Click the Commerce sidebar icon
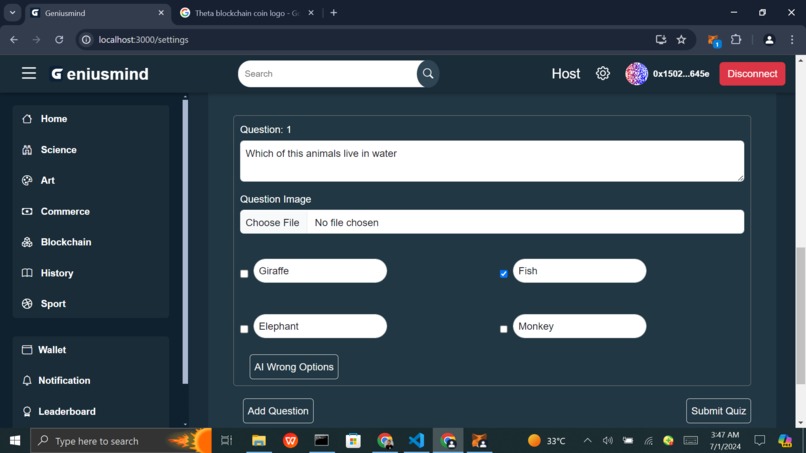This screenshot has width=806, height=453. [x=27, y=211]
